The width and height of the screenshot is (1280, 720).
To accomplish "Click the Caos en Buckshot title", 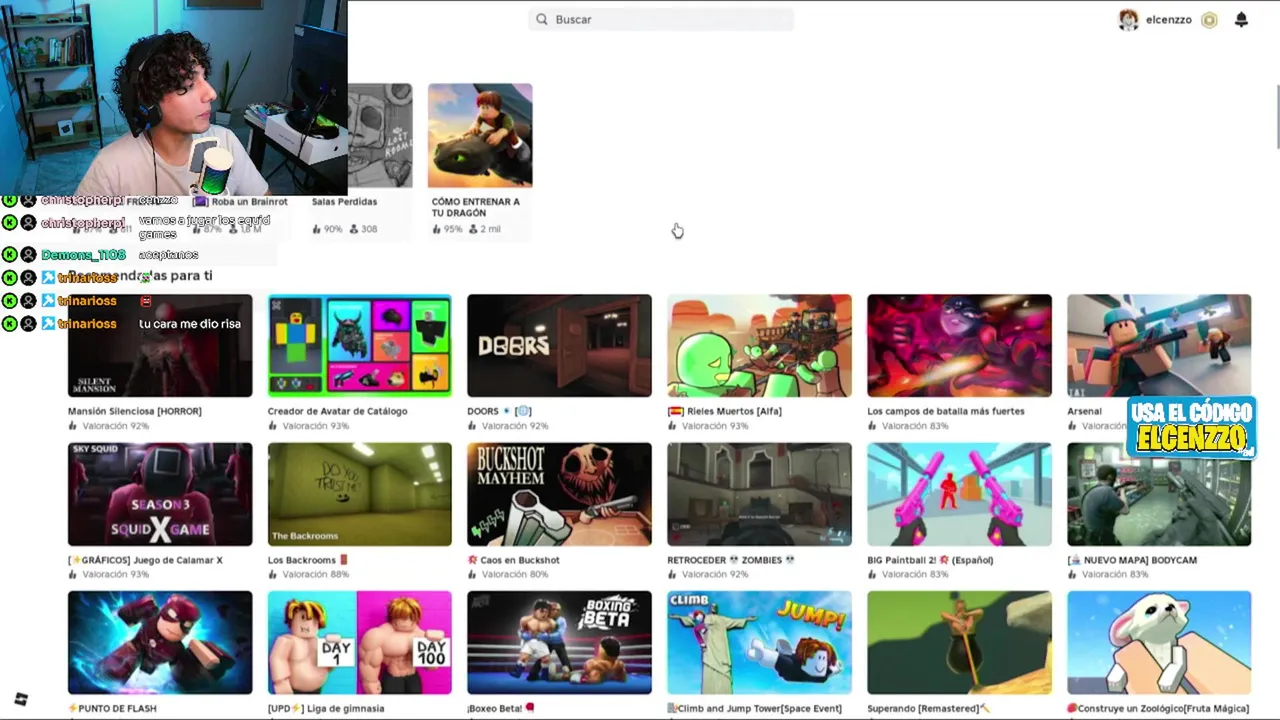I will point(513,560).
